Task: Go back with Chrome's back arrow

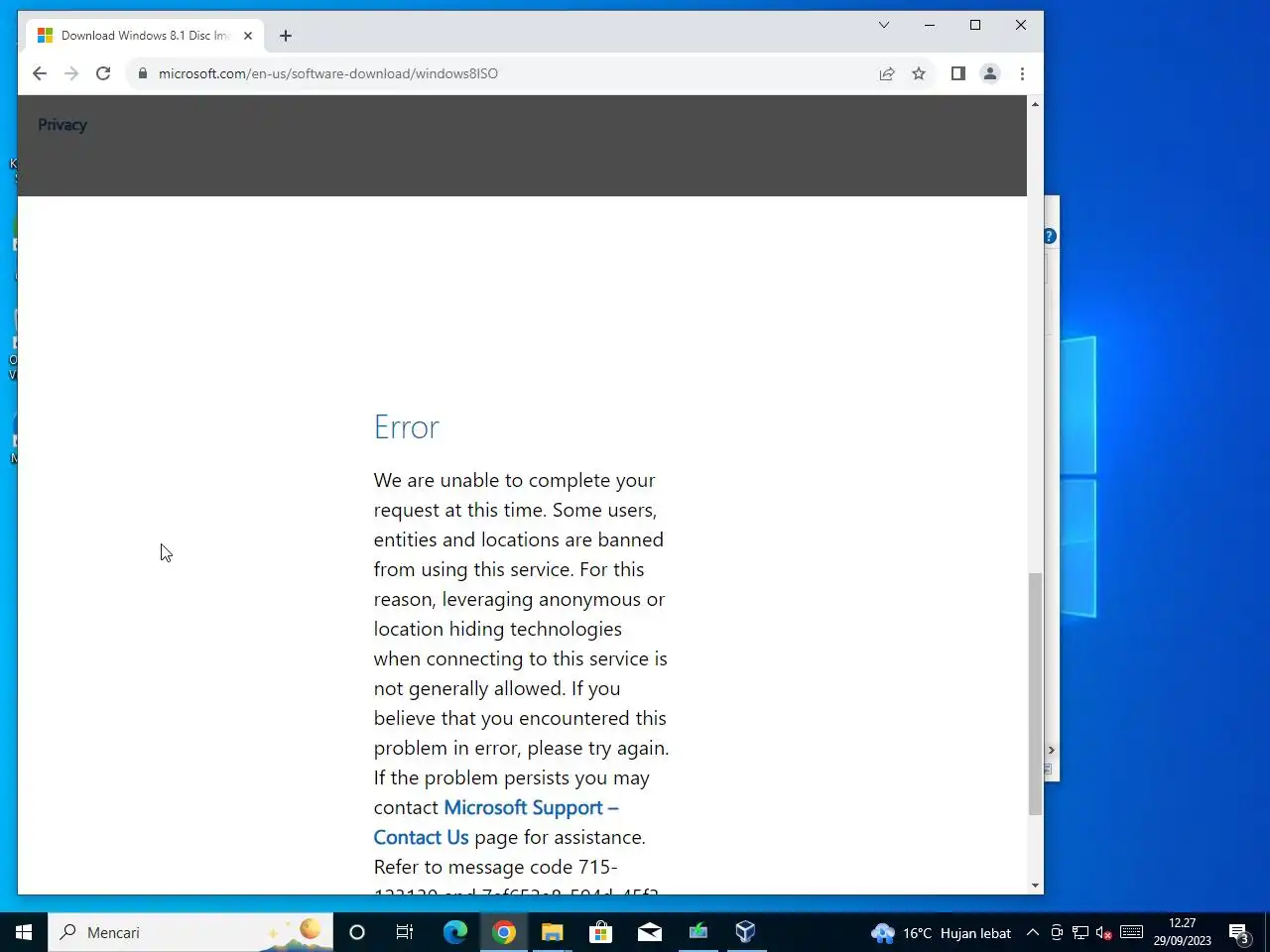Action: click(40, 73)
